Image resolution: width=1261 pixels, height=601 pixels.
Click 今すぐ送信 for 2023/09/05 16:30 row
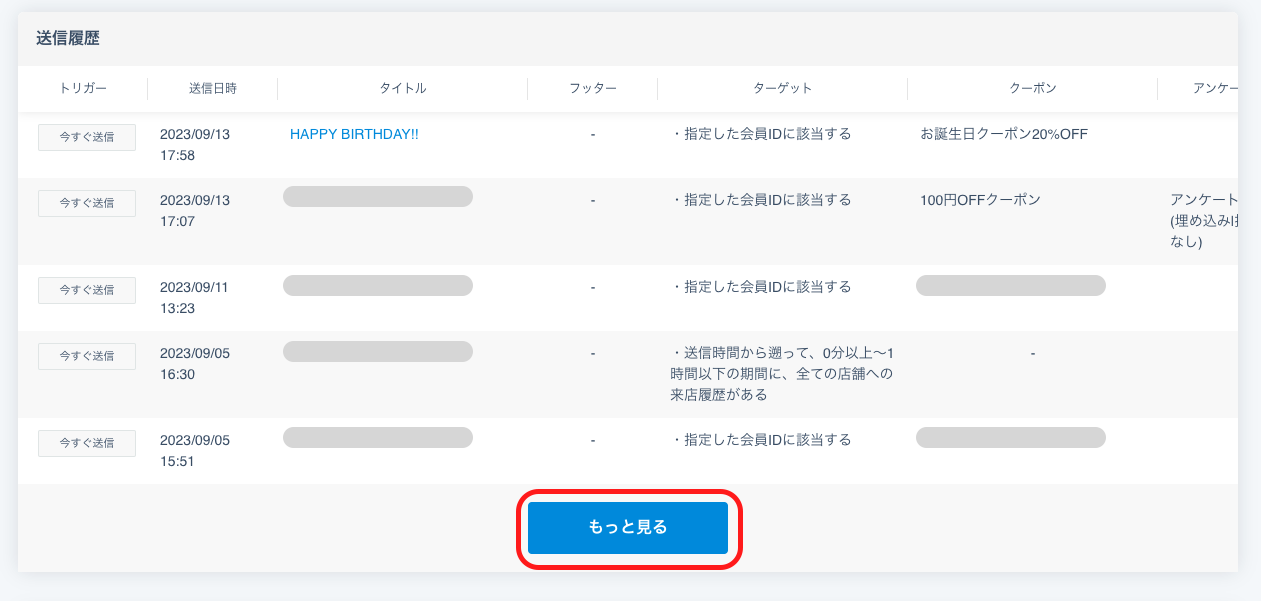tap(87, 356)
